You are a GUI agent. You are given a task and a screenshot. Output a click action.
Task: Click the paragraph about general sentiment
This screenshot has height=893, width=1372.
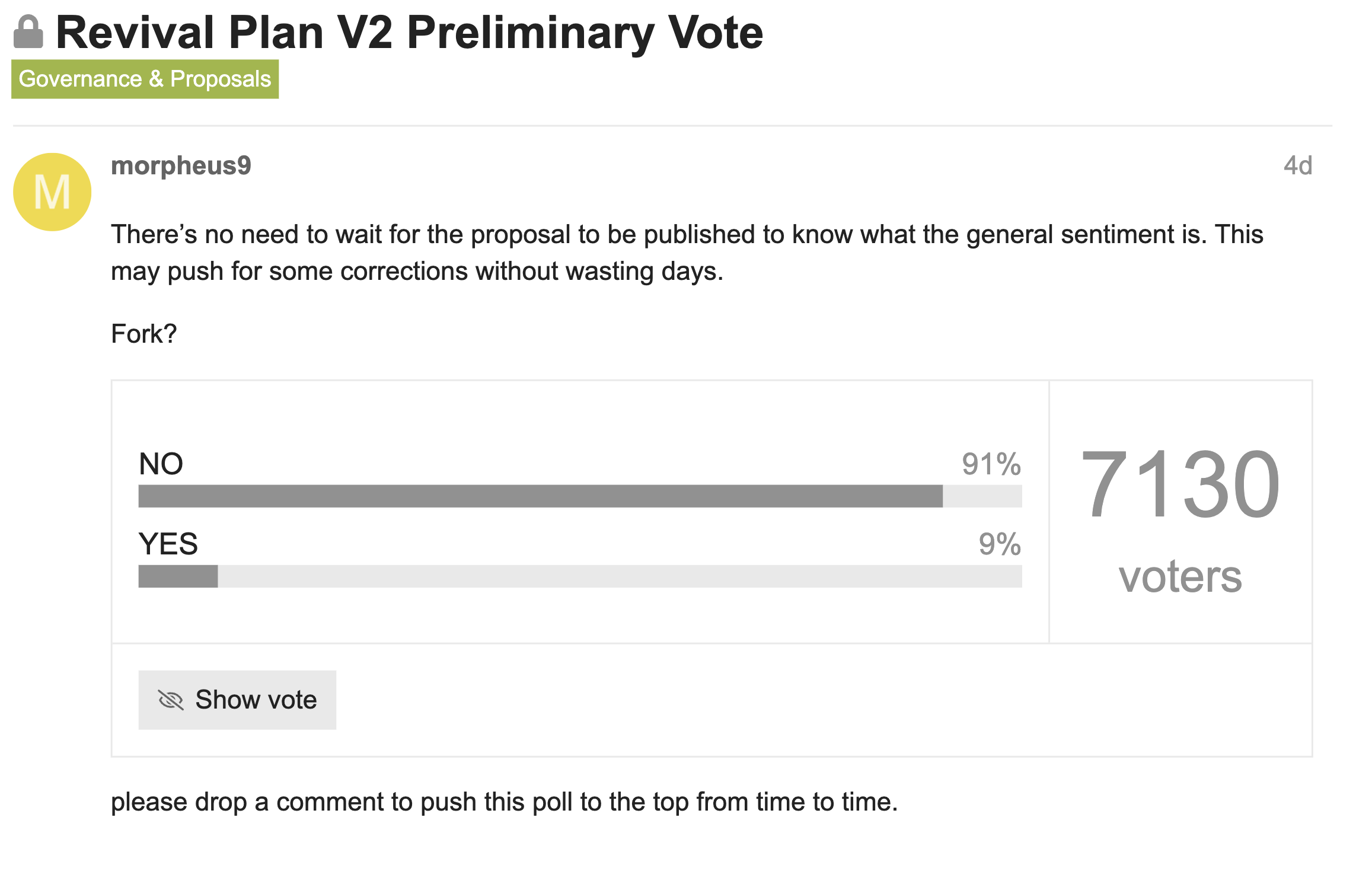[x=687, y=253]
